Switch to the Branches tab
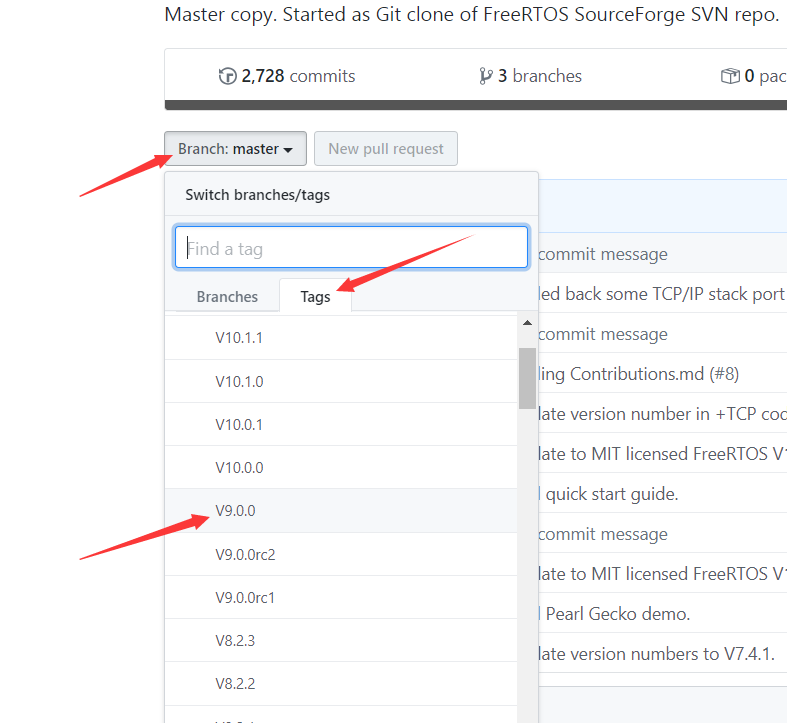 [x=227, y=297]
